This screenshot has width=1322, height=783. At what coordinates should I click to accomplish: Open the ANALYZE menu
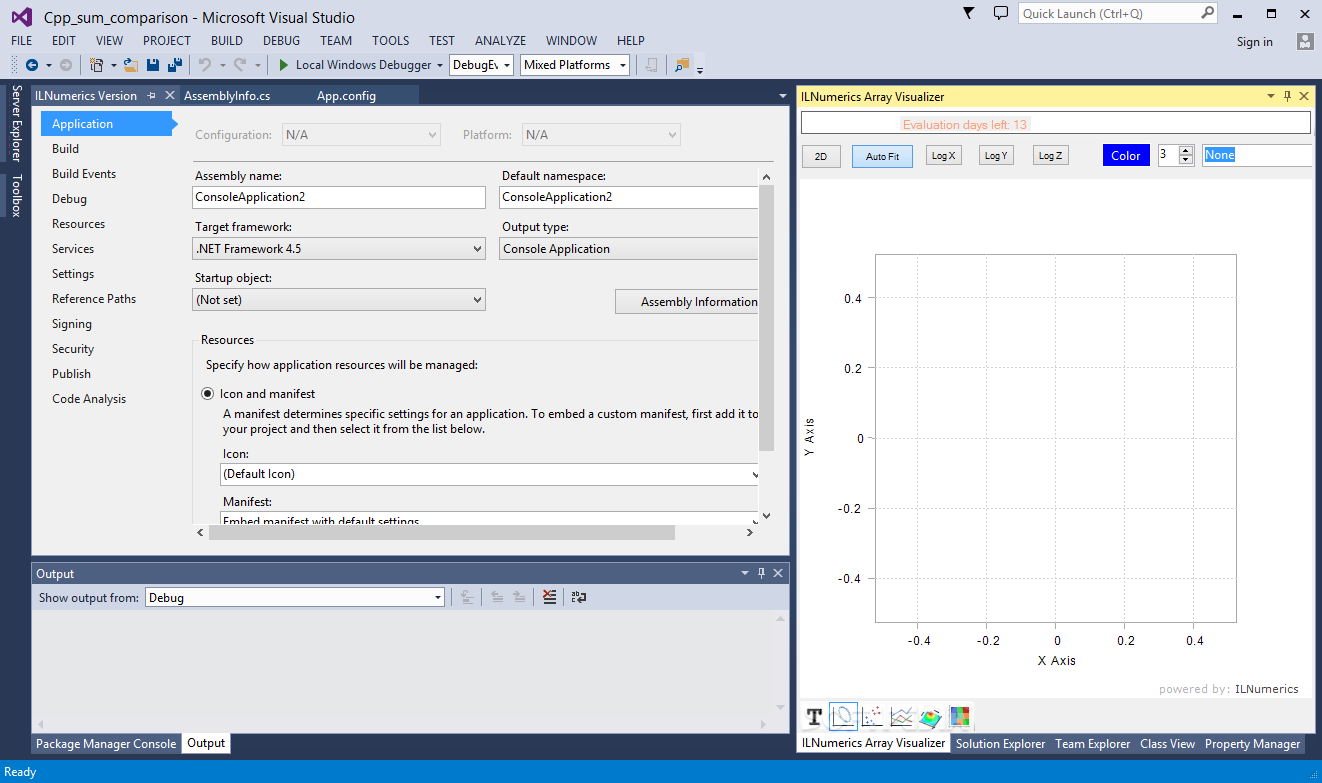(x=500, y=41)
